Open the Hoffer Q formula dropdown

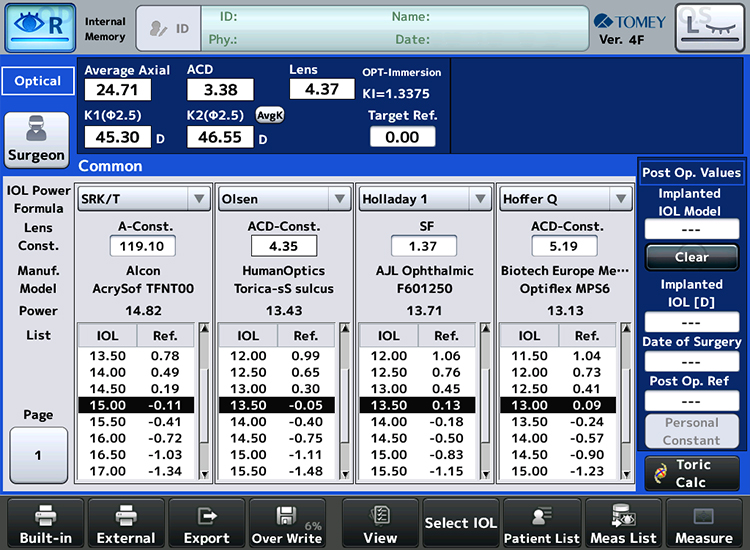click(565, 199)
